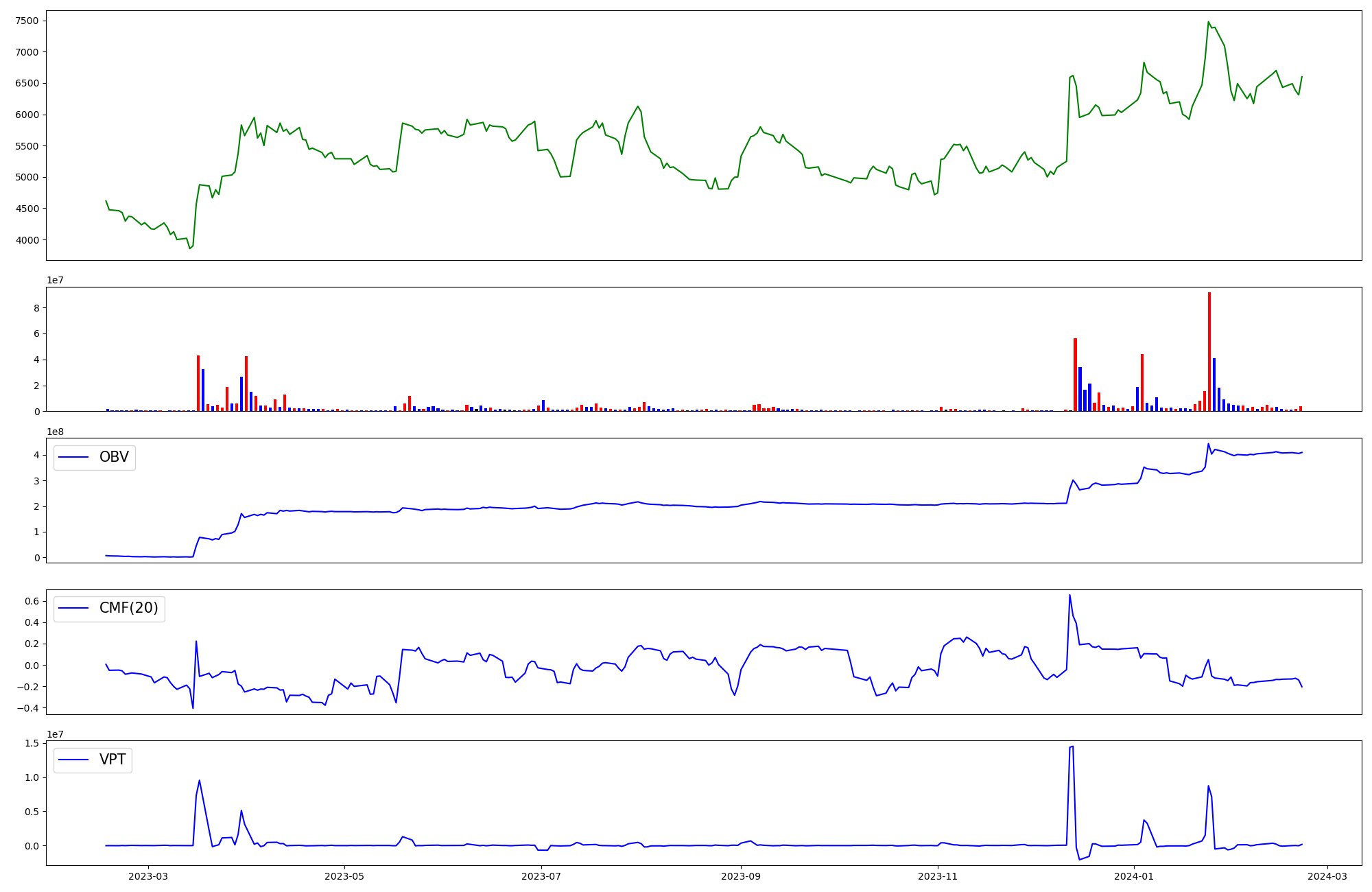Click the 7500 tick label on price axis
Screen dimensions: 1372x892
pos(26,21)
